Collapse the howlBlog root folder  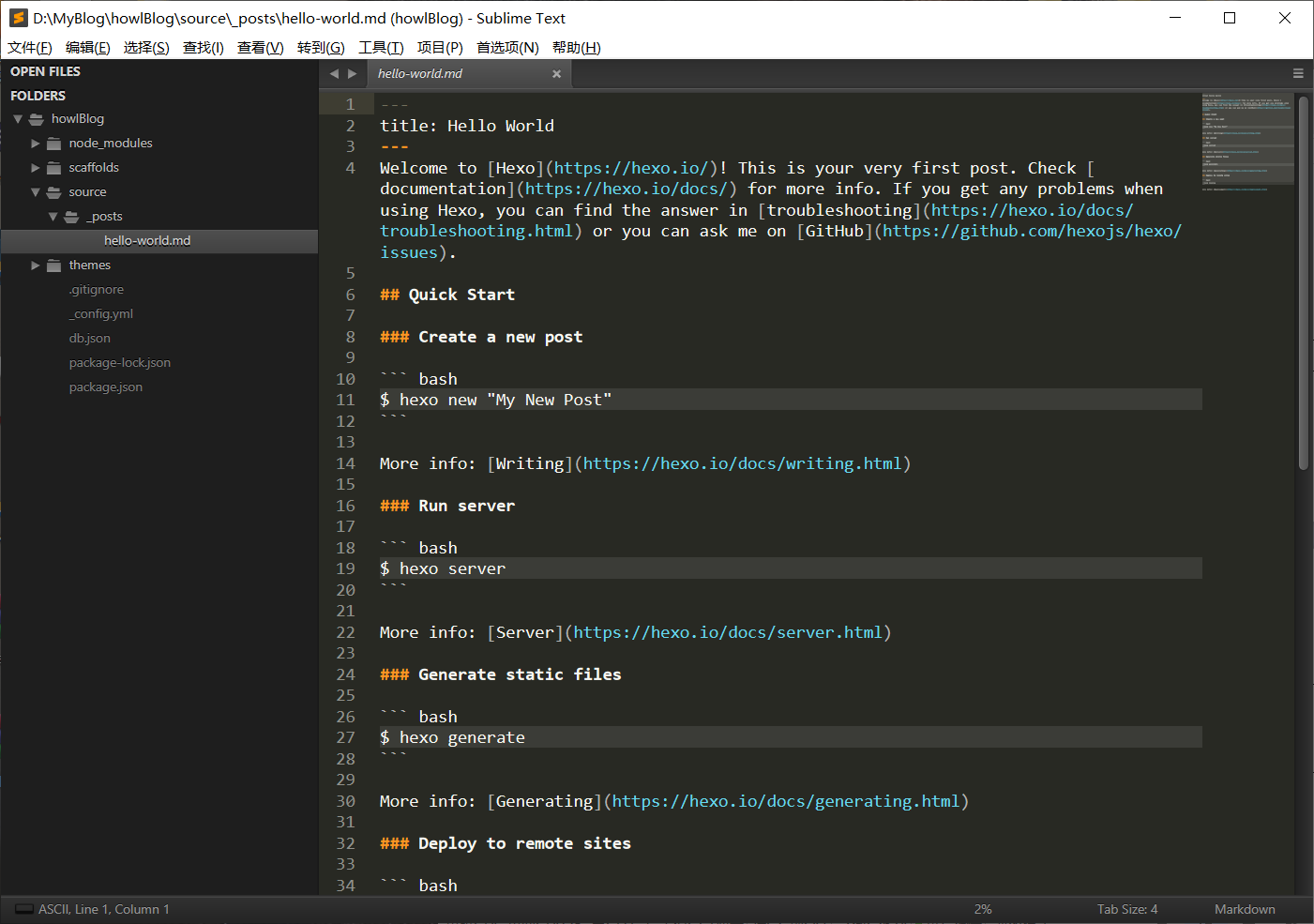click(x=18, y=119)
